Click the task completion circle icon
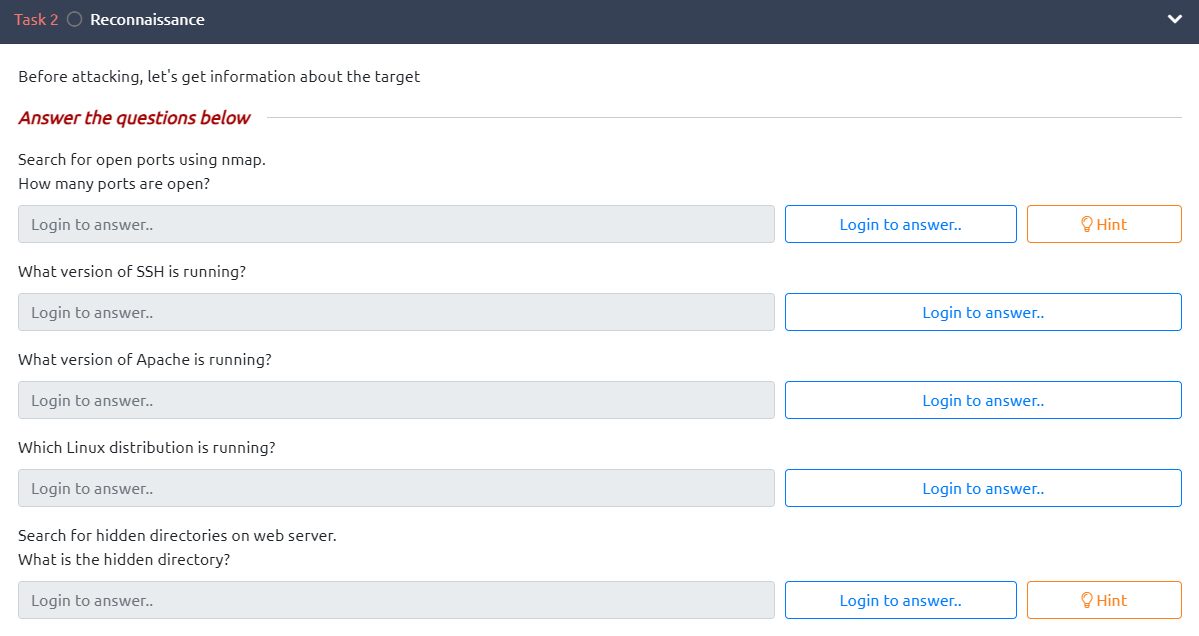This screenshot has height=636, width=1199. click(x=74, y=20)
